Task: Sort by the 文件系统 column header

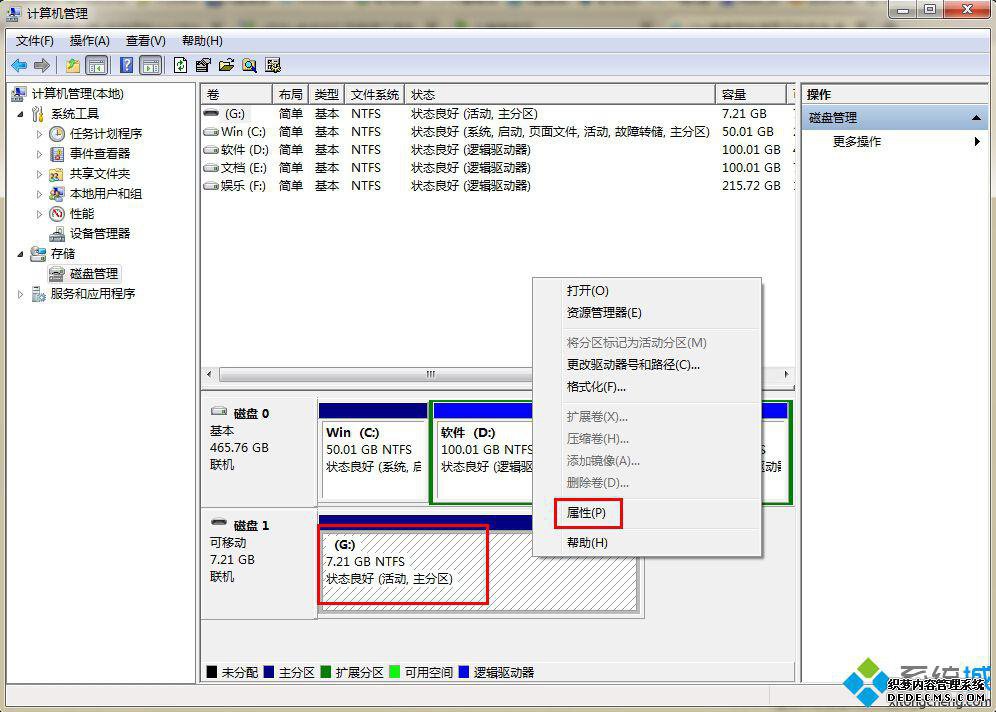Action: pos(375,95)
